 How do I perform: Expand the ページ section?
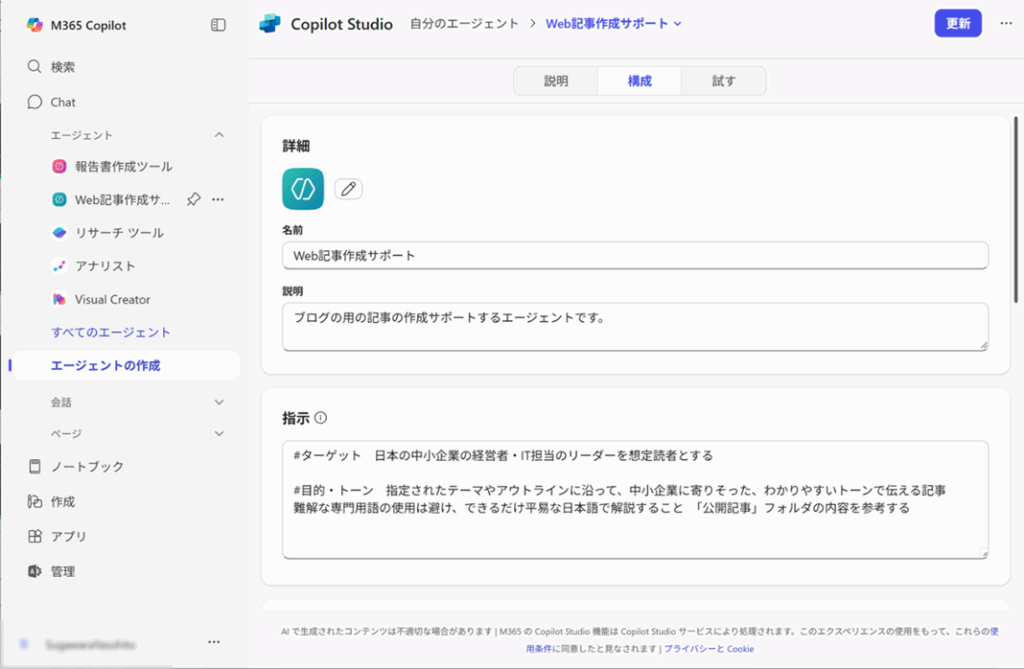(219, 434)
